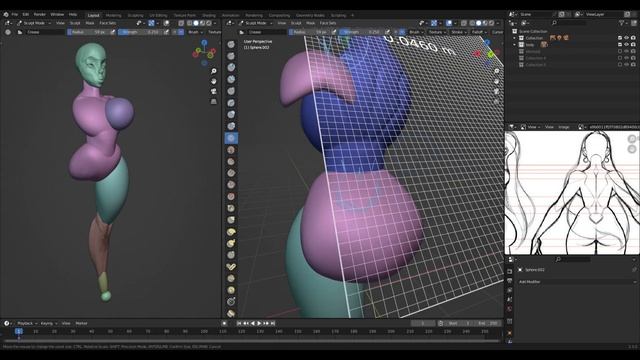The height and width of the screenshot is (360, 640).
Task: Select the Snake Hook brush tool
Action: click(231, 243)
